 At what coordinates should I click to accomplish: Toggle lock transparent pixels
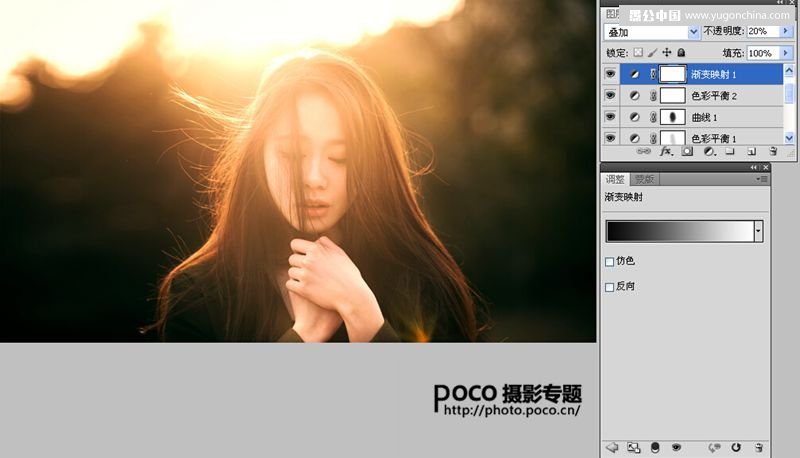coord(638,52)
